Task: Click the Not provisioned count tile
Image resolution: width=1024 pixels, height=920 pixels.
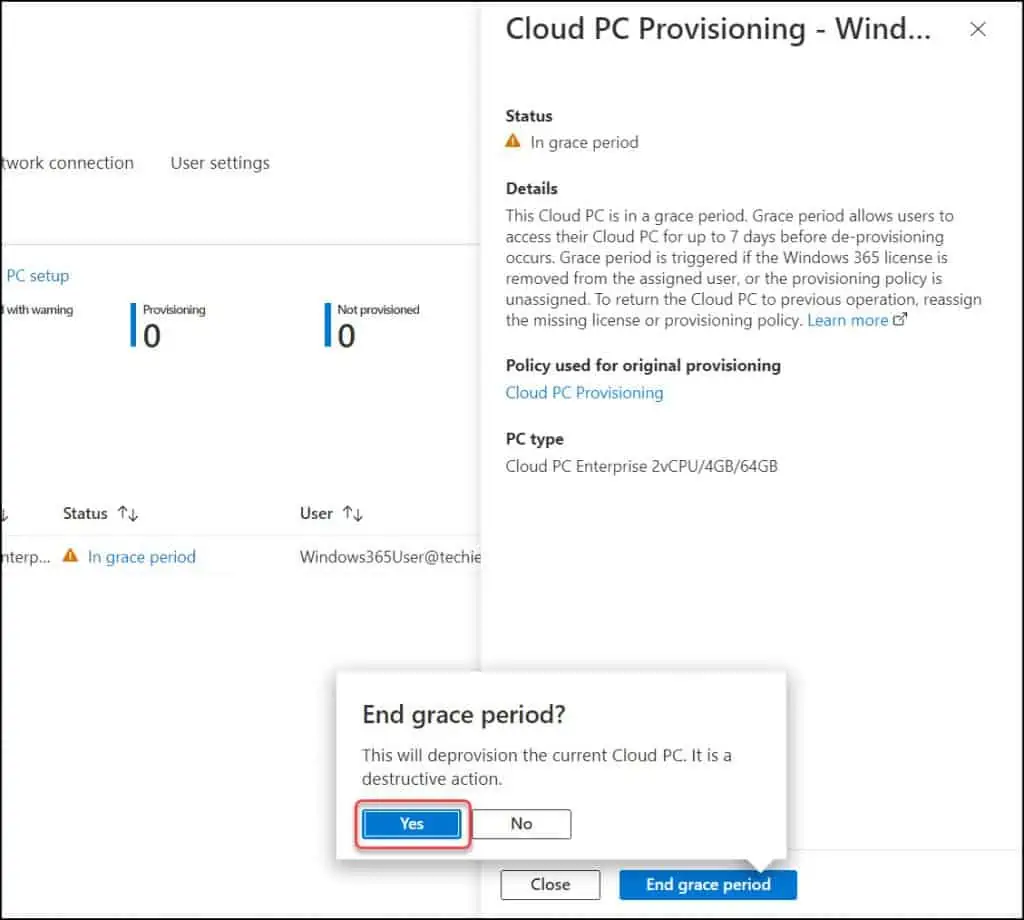Action: click(372, 325)
